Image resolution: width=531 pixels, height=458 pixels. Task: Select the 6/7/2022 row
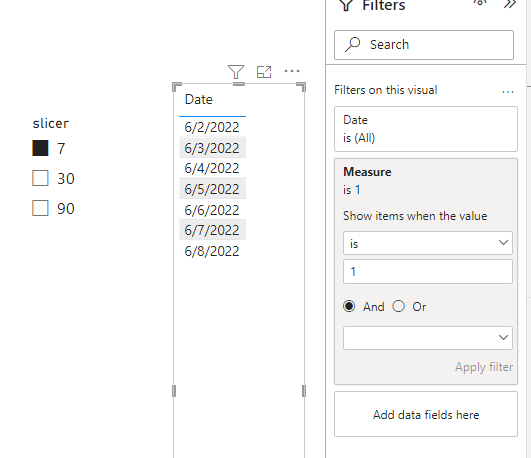tap(212, 230)
